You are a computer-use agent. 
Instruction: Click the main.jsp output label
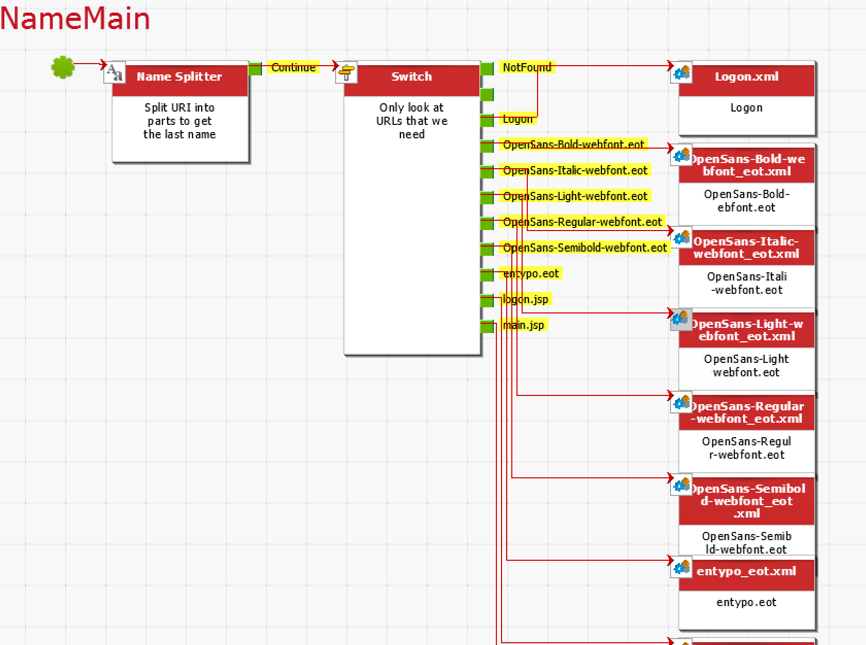tap(523, 326)
